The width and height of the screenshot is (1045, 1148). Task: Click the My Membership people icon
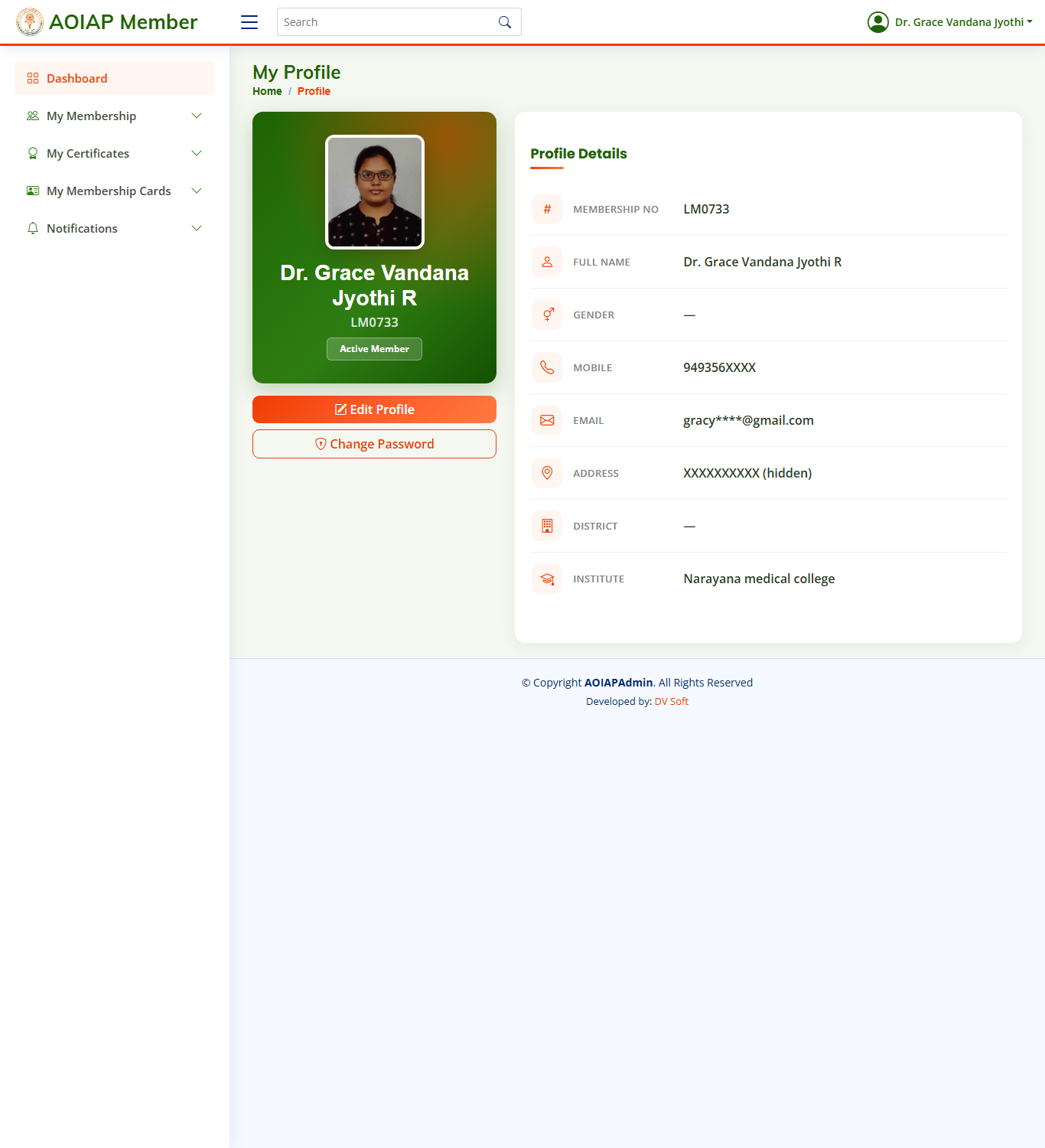pos(33,116)
